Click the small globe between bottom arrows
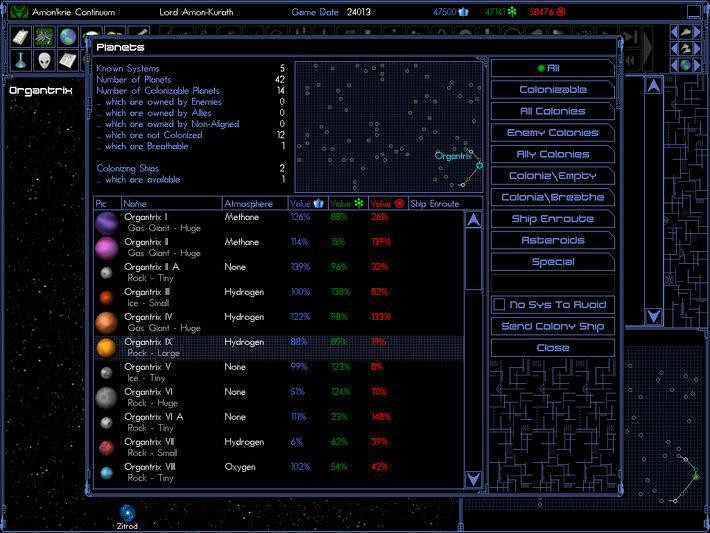The width and height of the screenshot is (710, 533). click(686, 65)
